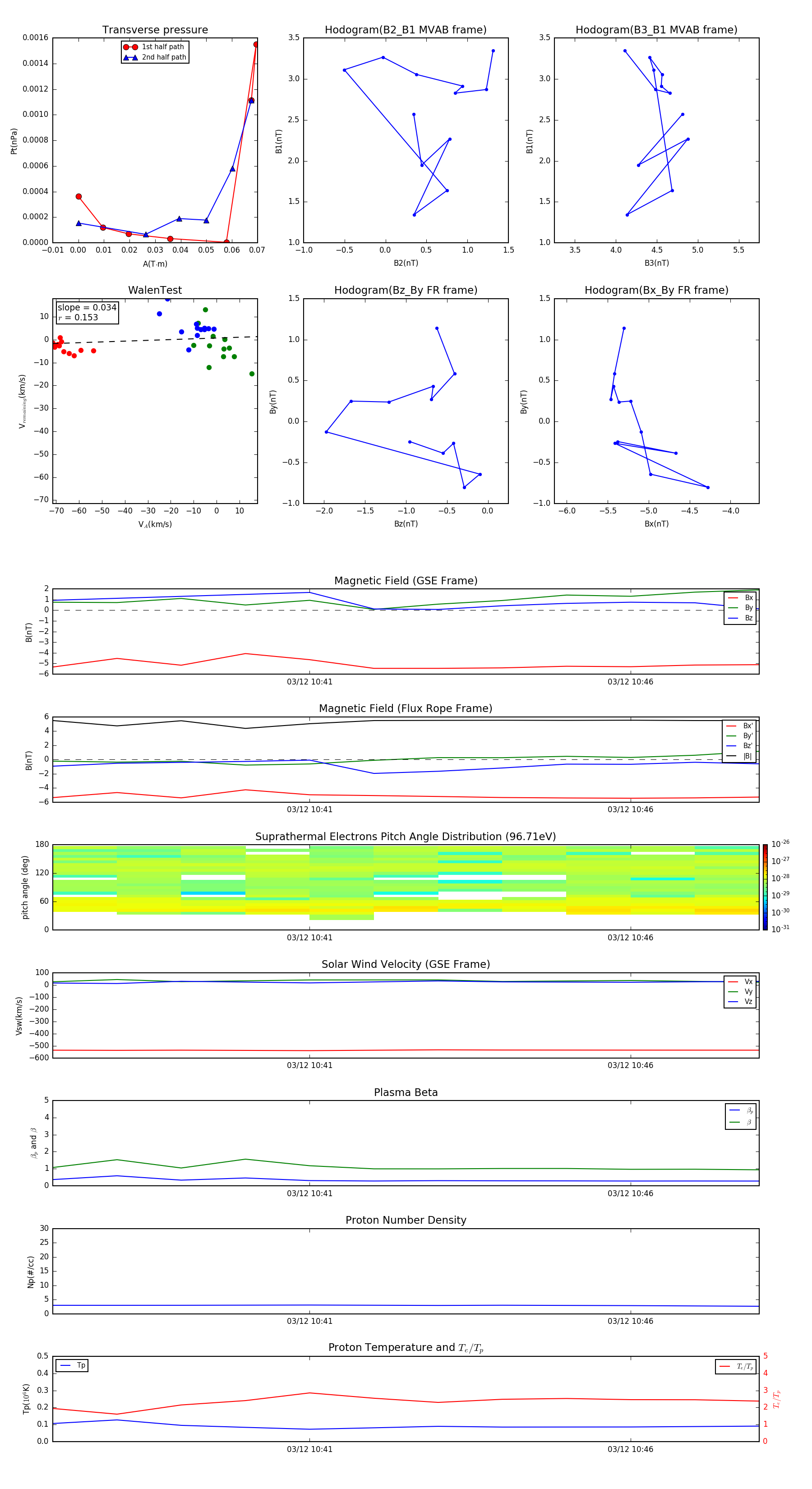Click the pitch angle distribution colorbar
812x1489 pixels.
[x=765, y=887]
